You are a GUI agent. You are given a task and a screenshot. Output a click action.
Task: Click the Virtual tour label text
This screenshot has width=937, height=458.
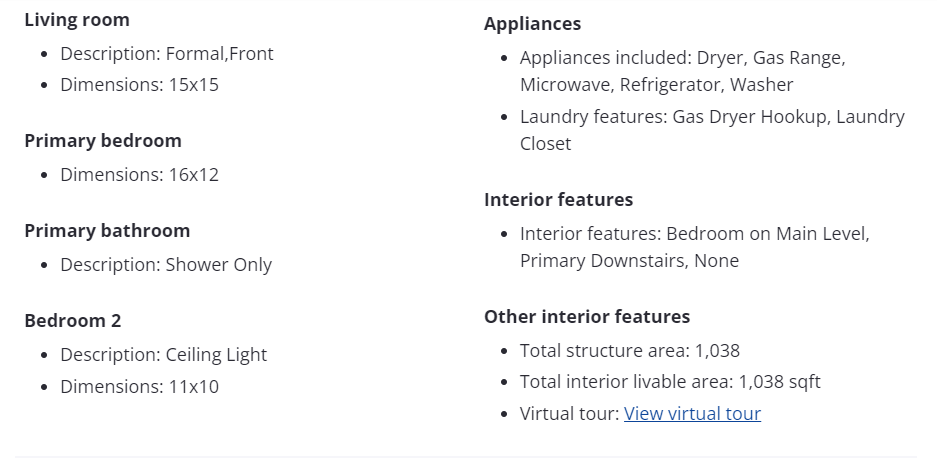click(x=570, y=414)
